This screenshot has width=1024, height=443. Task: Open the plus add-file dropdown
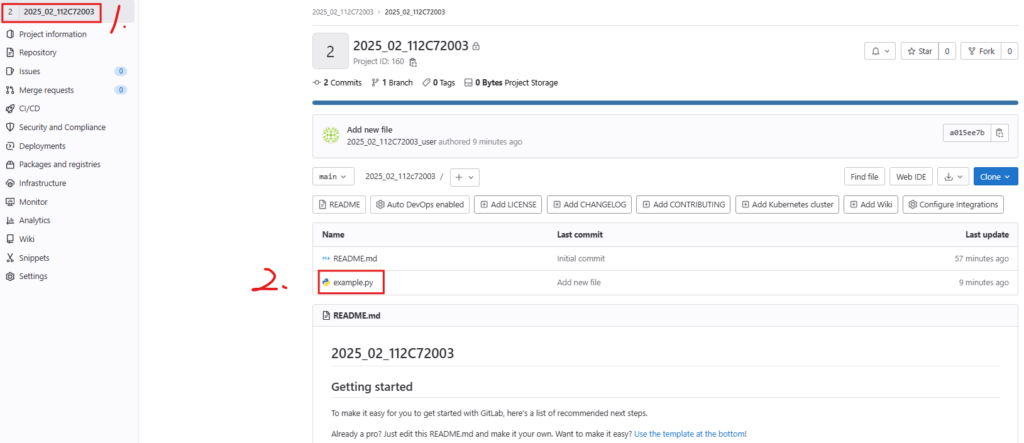tap(465, 176)
